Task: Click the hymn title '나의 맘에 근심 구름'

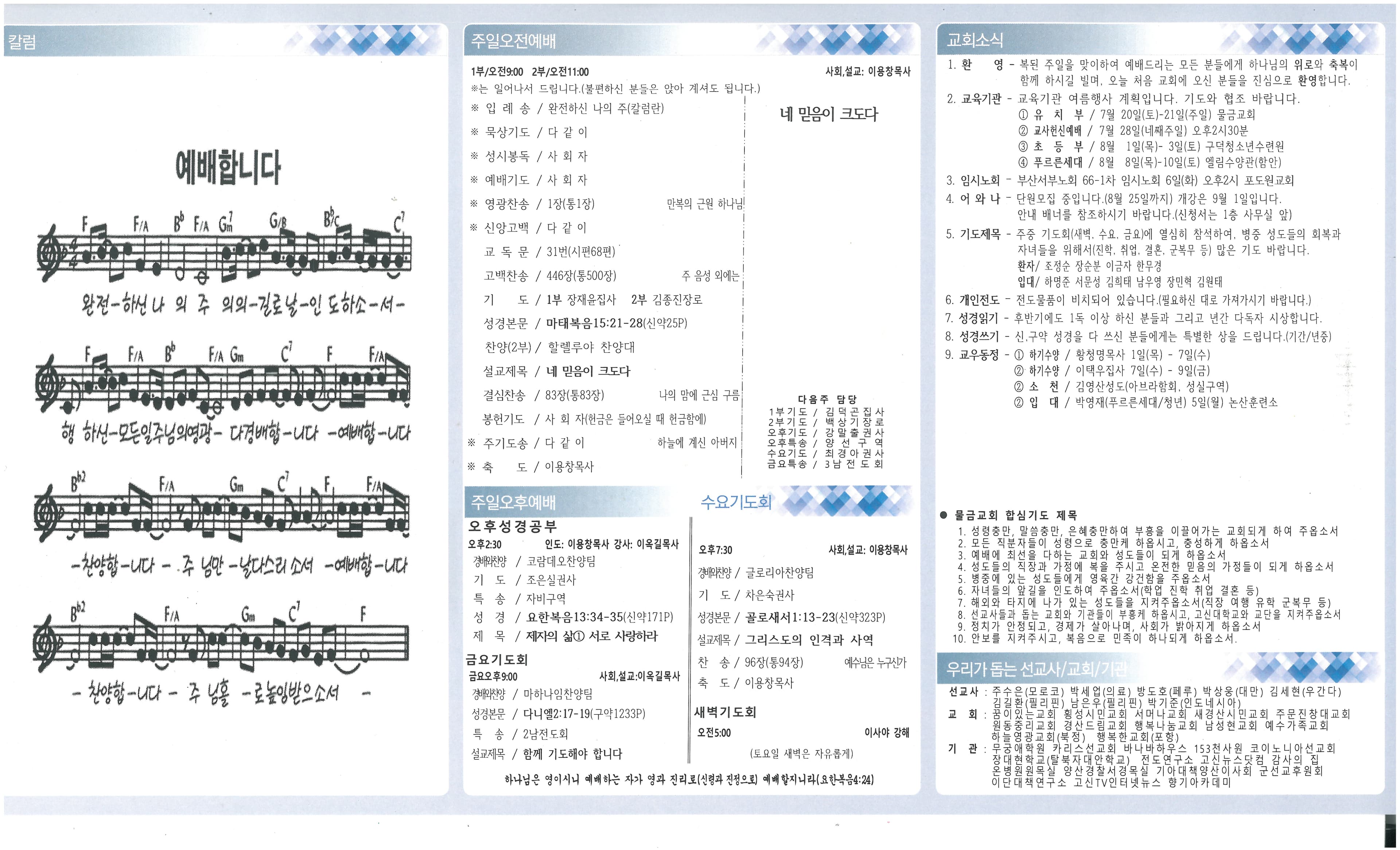Action: pyautogui.click(x=699, y=395)
